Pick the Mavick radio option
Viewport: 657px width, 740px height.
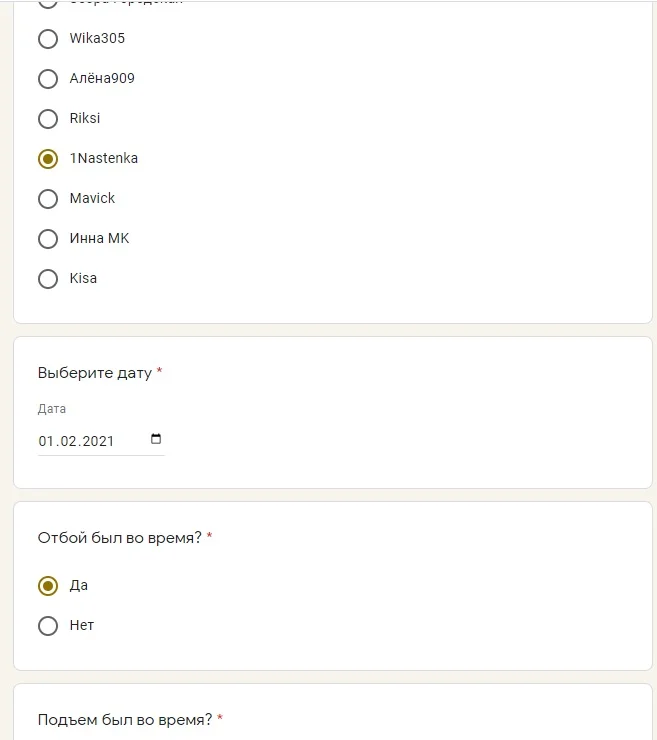(48, 199)
